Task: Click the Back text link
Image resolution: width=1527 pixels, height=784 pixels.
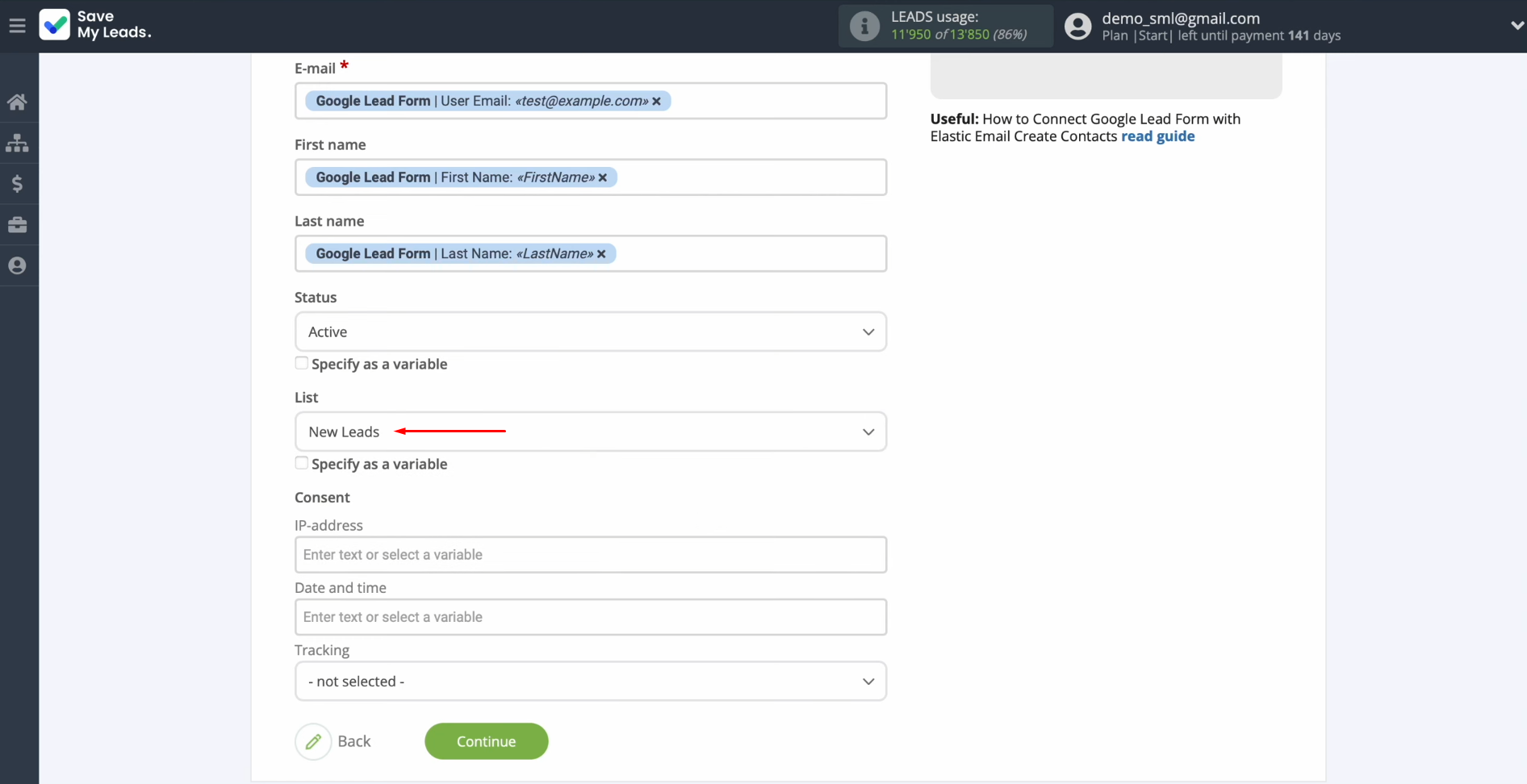Action: click(x=354, y=741)
